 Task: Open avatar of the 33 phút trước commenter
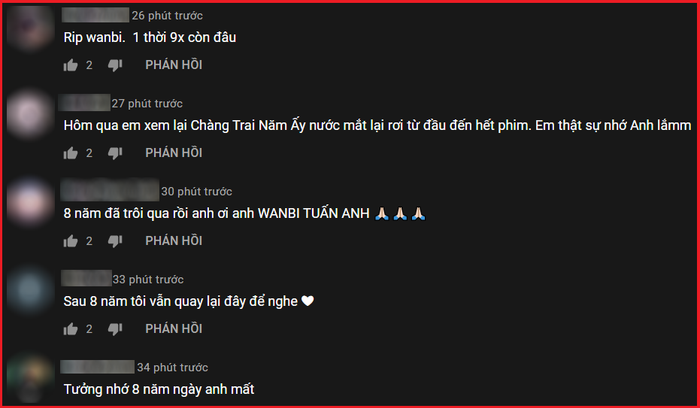pos(29,290)
